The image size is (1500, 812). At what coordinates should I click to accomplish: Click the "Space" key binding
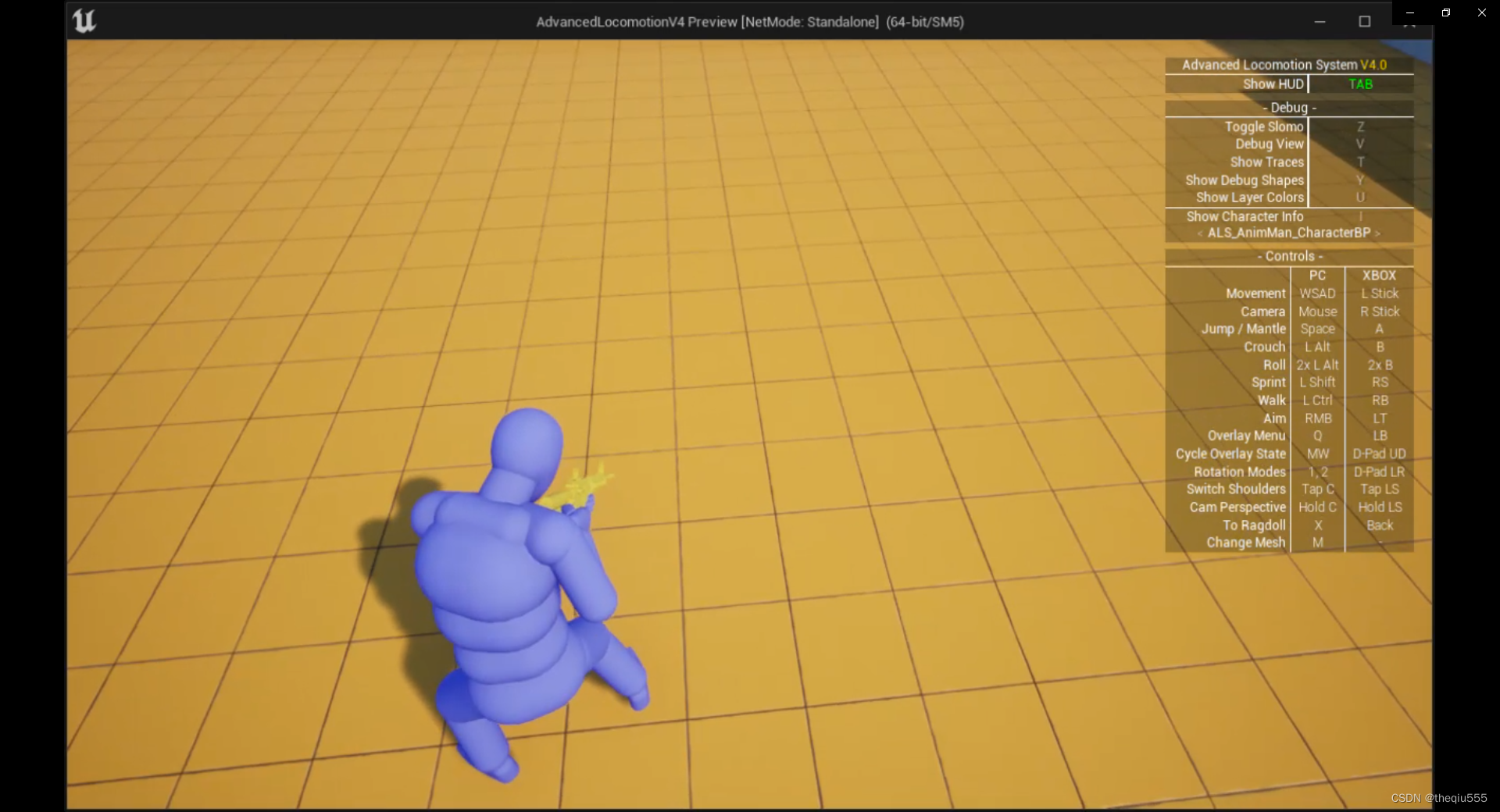pyautogui.click(x=1317, y=329)
